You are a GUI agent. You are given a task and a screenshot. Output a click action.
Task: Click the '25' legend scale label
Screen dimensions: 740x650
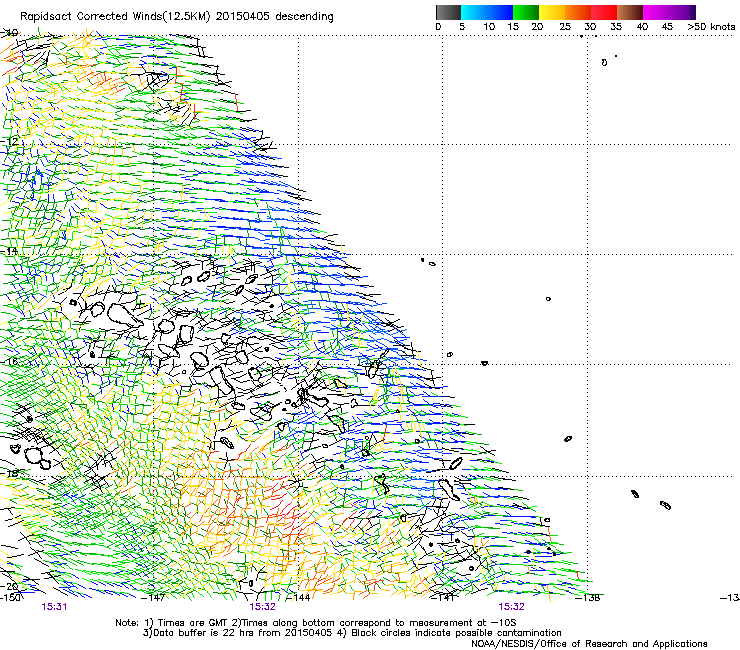pos(565,27)
